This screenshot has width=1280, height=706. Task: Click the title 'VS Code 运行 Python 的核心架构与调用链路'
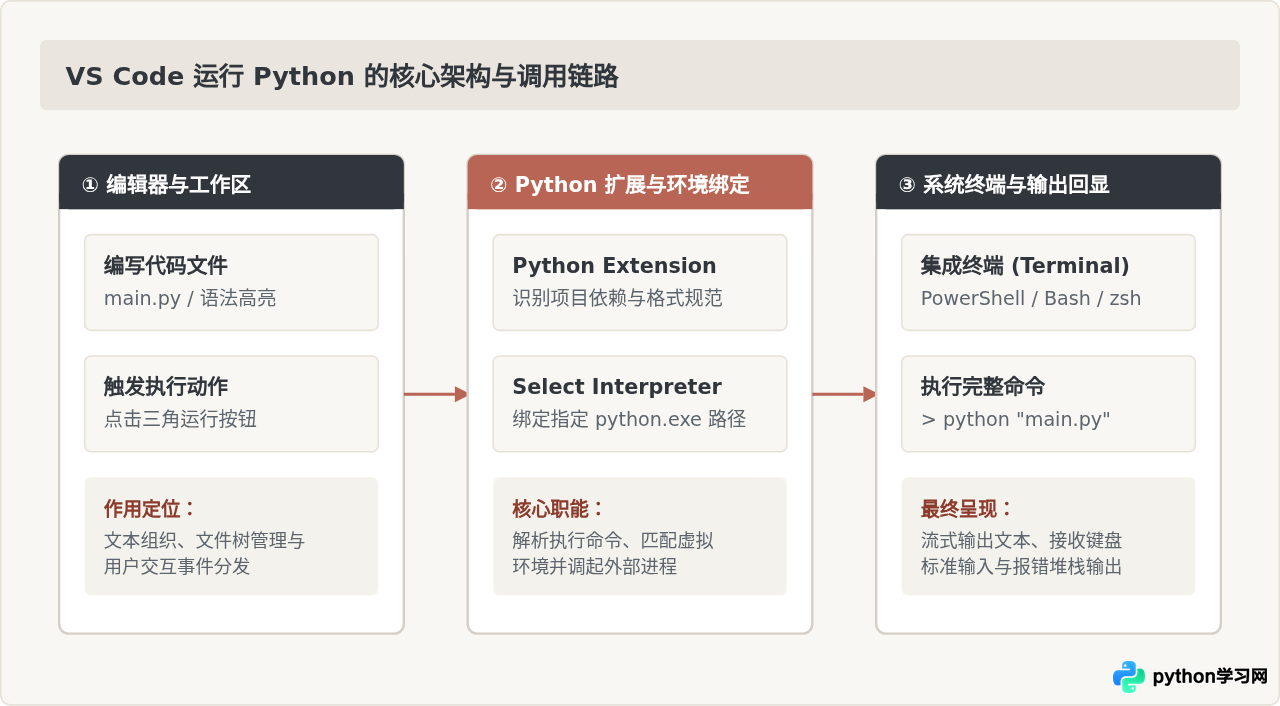point(342,76)
